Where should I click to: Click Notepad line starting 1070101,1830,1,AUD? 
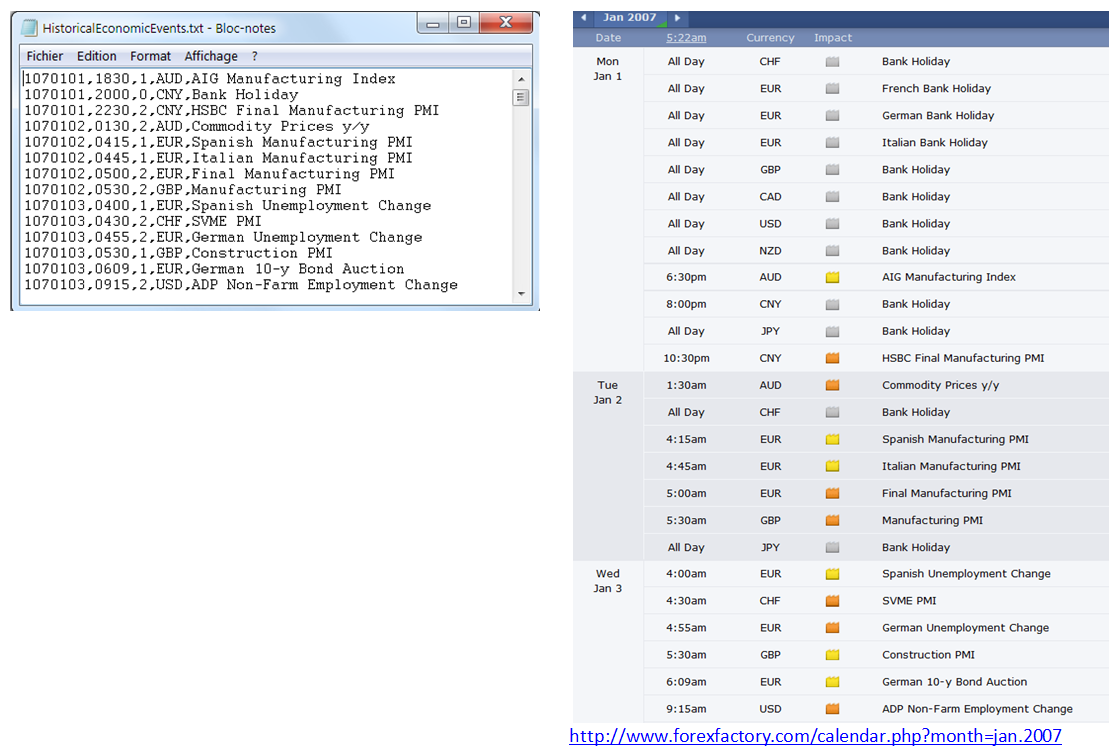(x=210, y=78)
